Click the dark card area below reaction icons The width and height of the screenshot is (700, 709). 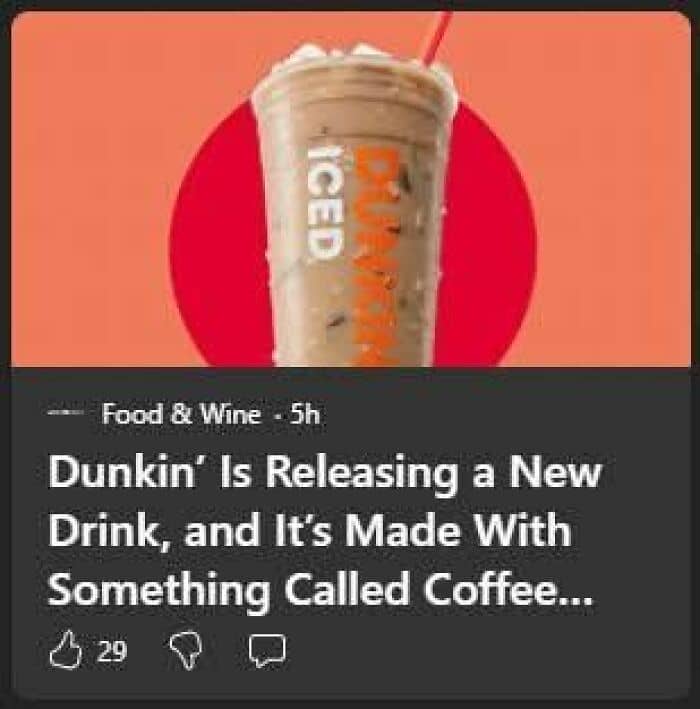350,685
